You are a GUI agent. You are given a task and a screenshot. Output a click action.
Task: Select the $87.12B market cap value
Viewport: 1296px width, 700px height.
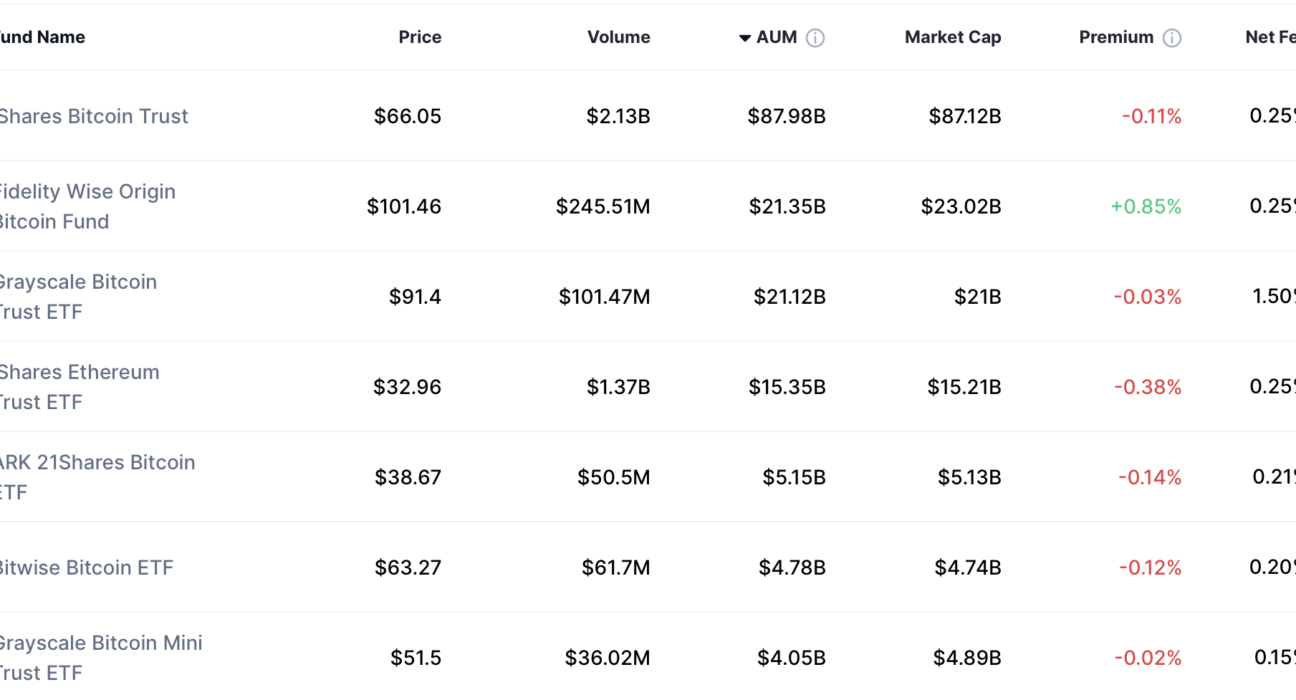pos(965,116)
